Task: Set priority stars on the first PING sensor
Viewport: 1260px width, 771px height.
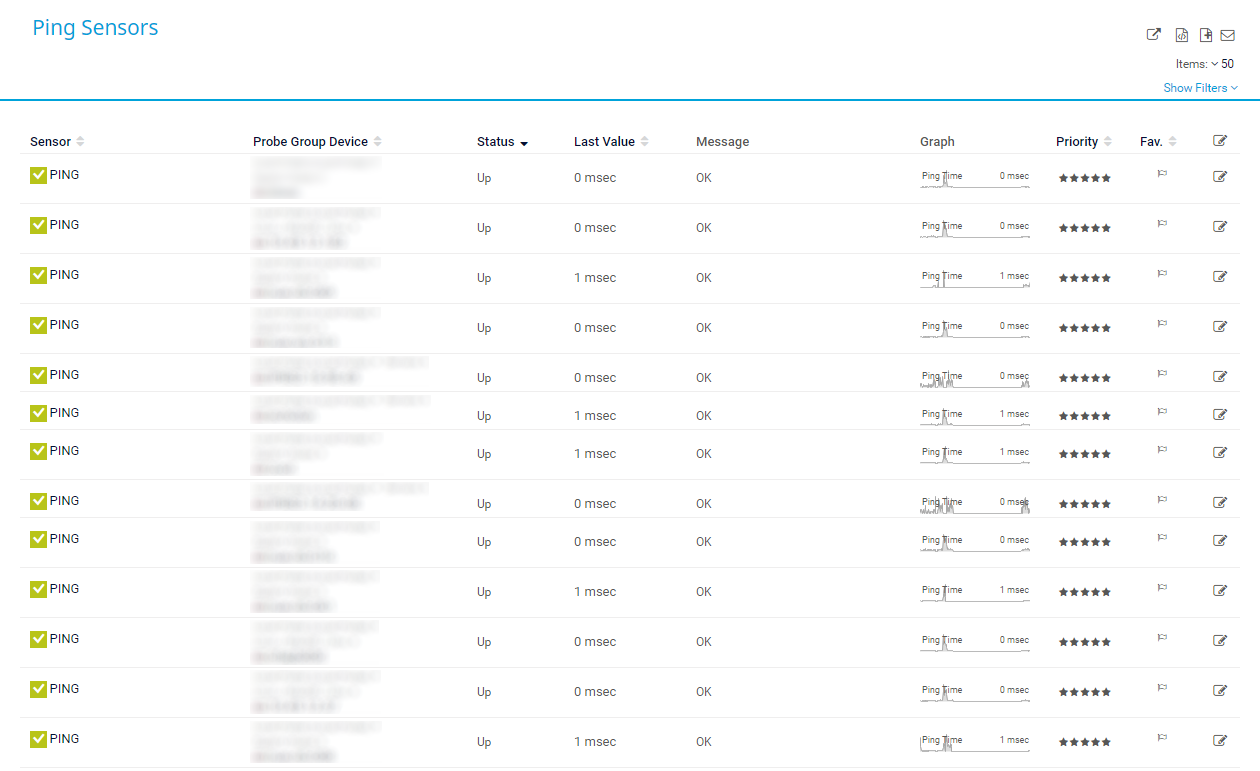Action: point(1085,178)
